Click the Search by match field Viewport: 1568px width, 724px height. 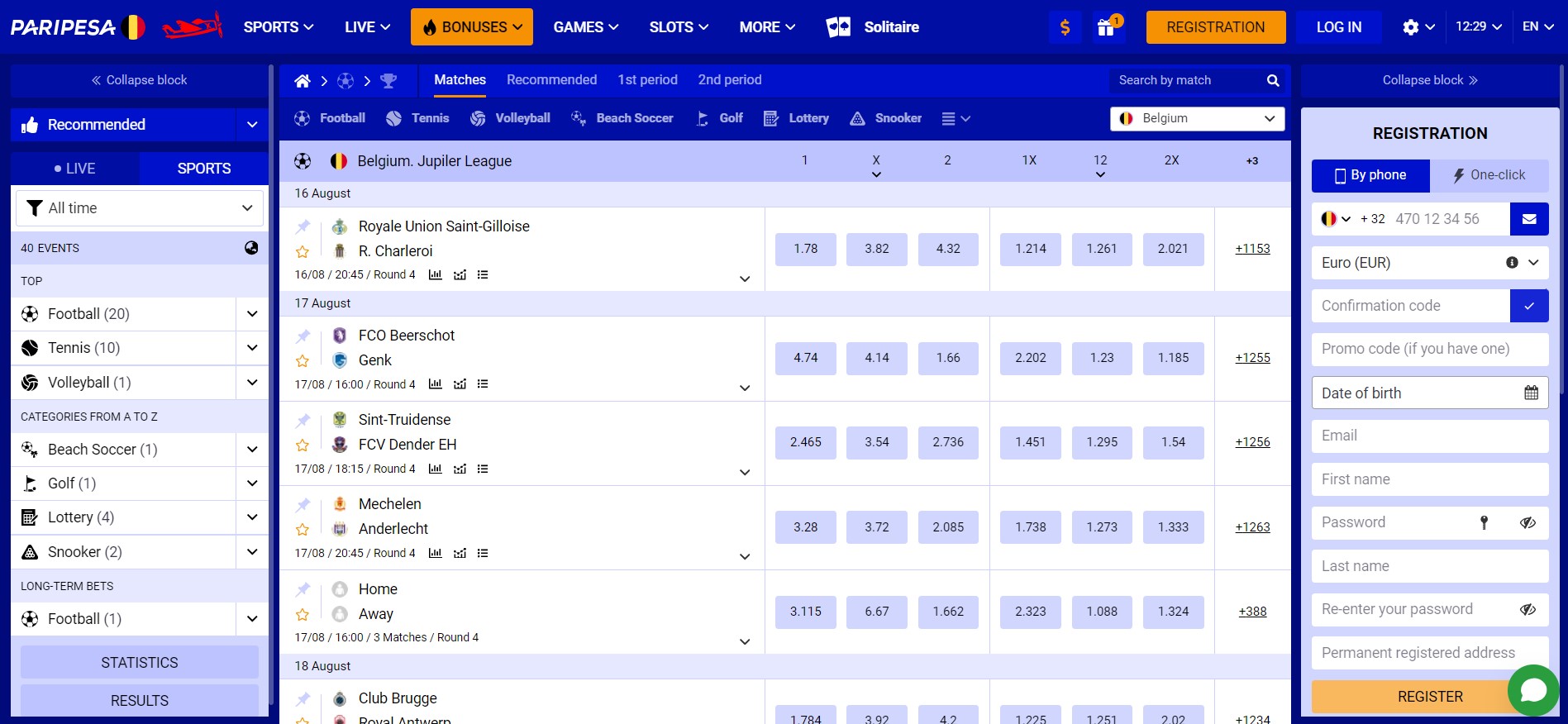pos(1186,80)
